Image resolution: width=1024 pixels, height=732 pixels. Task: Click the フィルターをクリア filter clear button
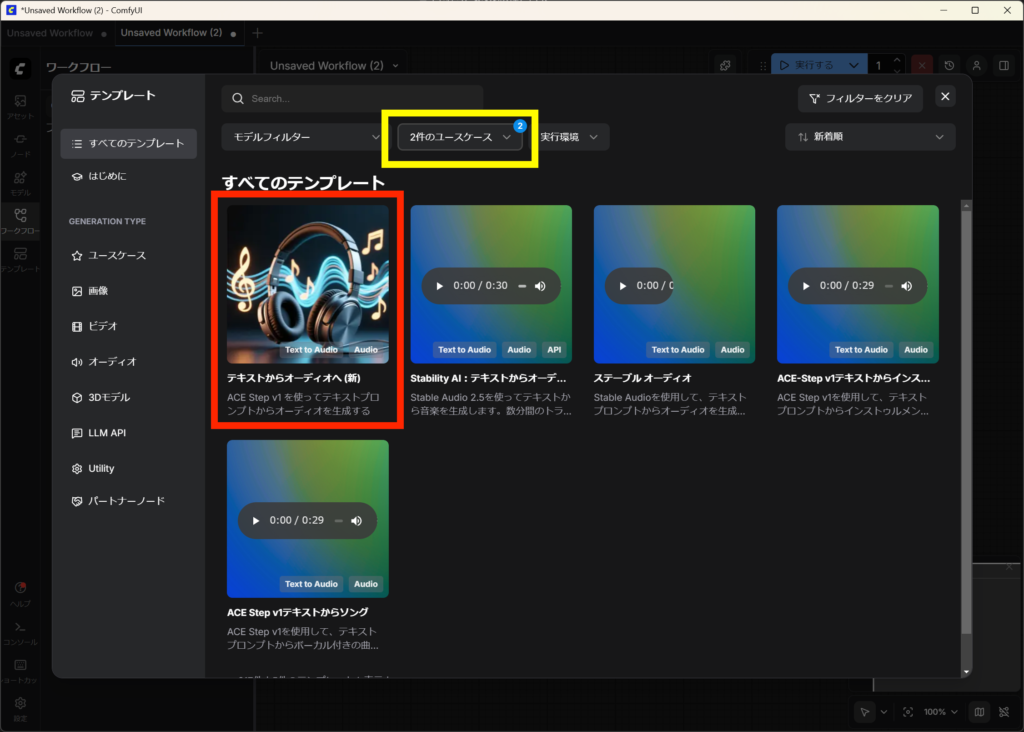pos(860,98)
